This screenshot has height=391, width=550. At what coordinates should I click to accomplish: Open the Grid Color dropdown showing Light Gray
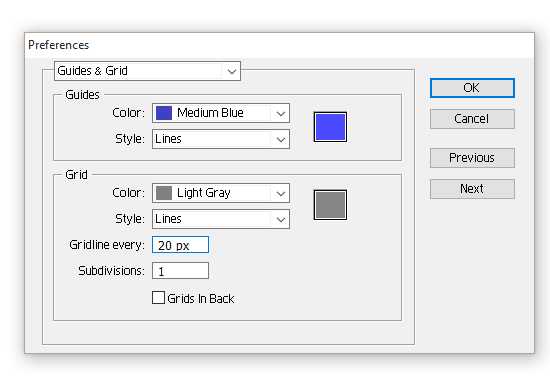(221, 193)
